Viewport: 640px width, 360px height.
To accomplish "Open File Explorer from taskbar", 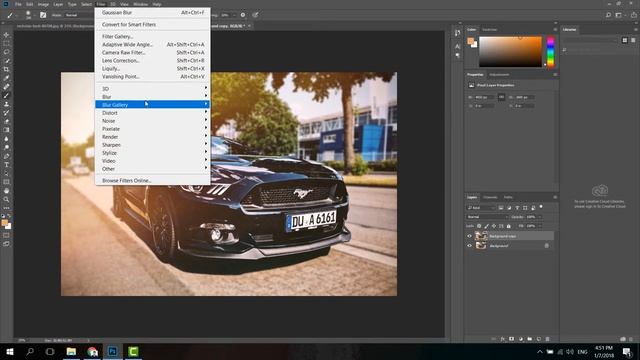I will pyautogui.click(x=71, y=351).
